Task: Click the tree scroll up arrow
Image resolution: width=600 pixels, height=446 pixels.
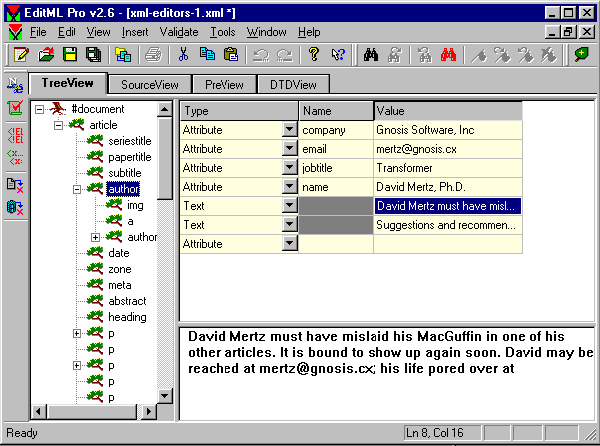Action: click(165, 110)
